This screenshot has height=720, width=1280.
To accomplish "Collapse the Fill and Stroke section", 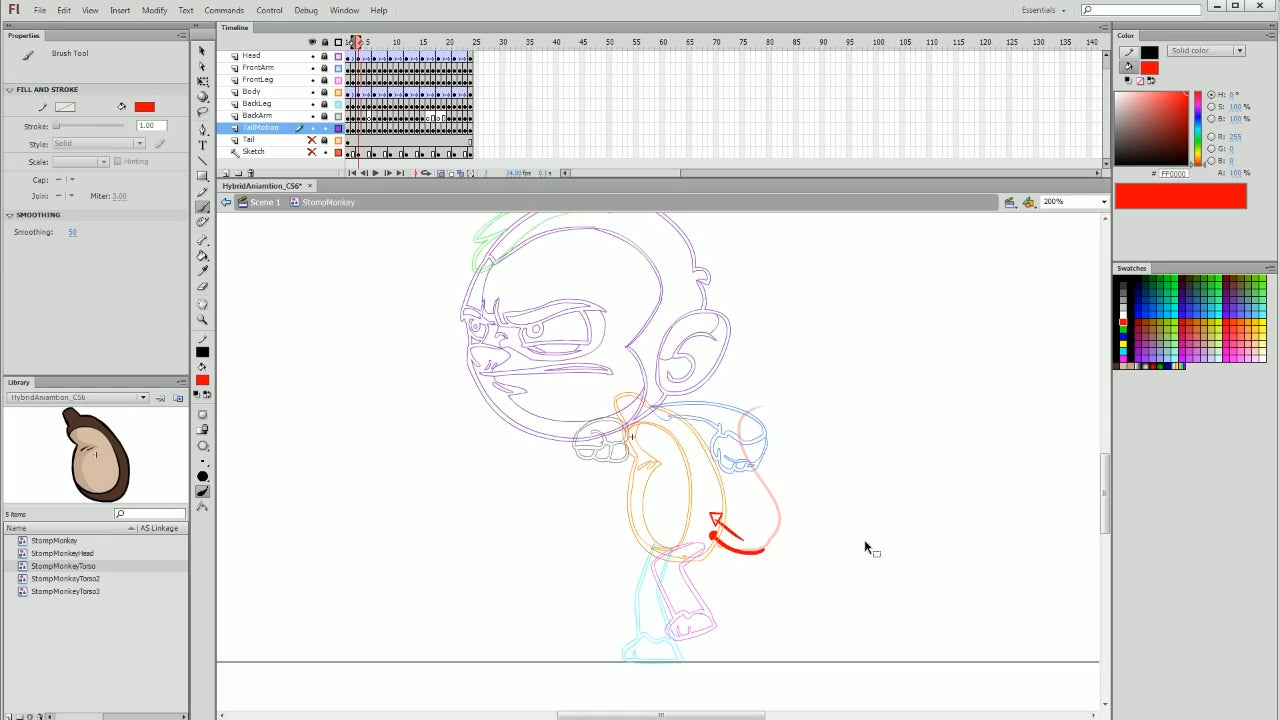I will coord(10,90).
